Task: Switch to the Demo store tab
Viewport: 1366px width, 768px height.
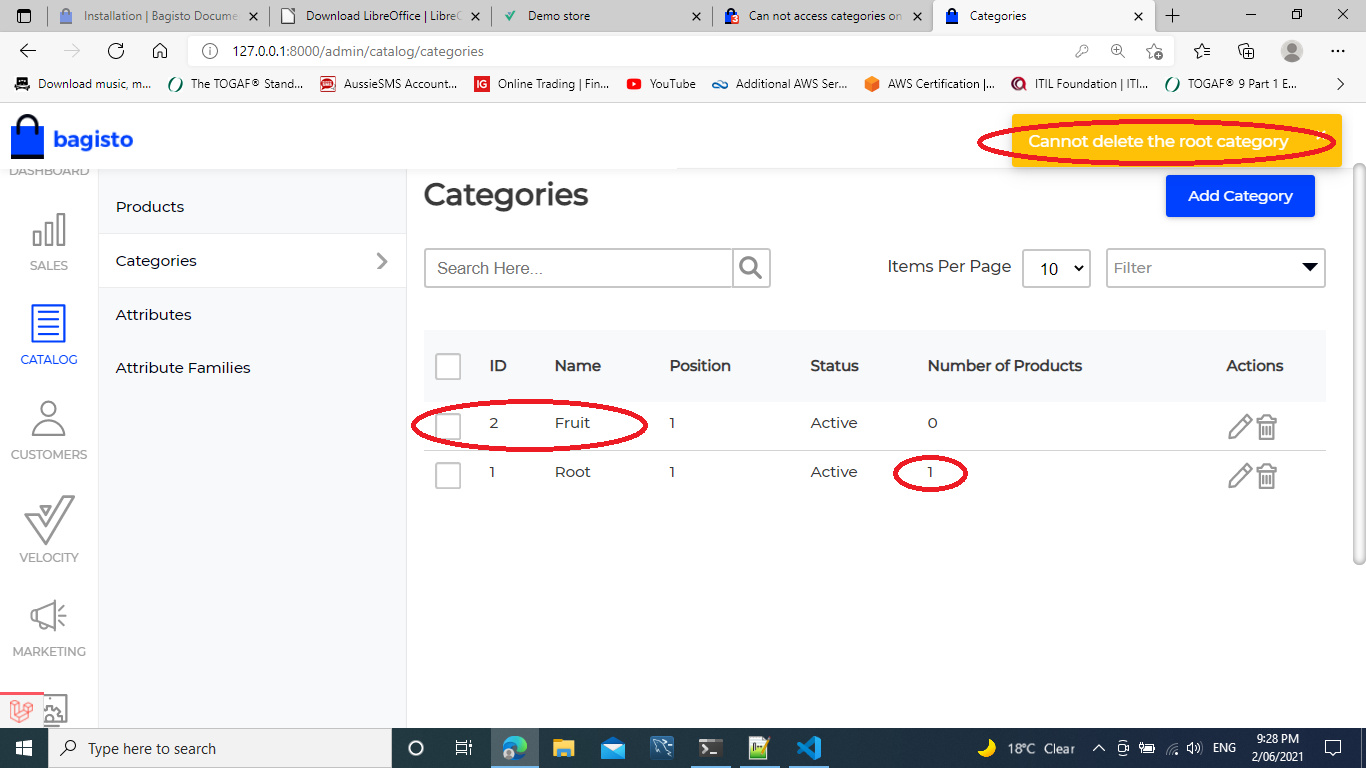Action: click(x=603, y=16)
